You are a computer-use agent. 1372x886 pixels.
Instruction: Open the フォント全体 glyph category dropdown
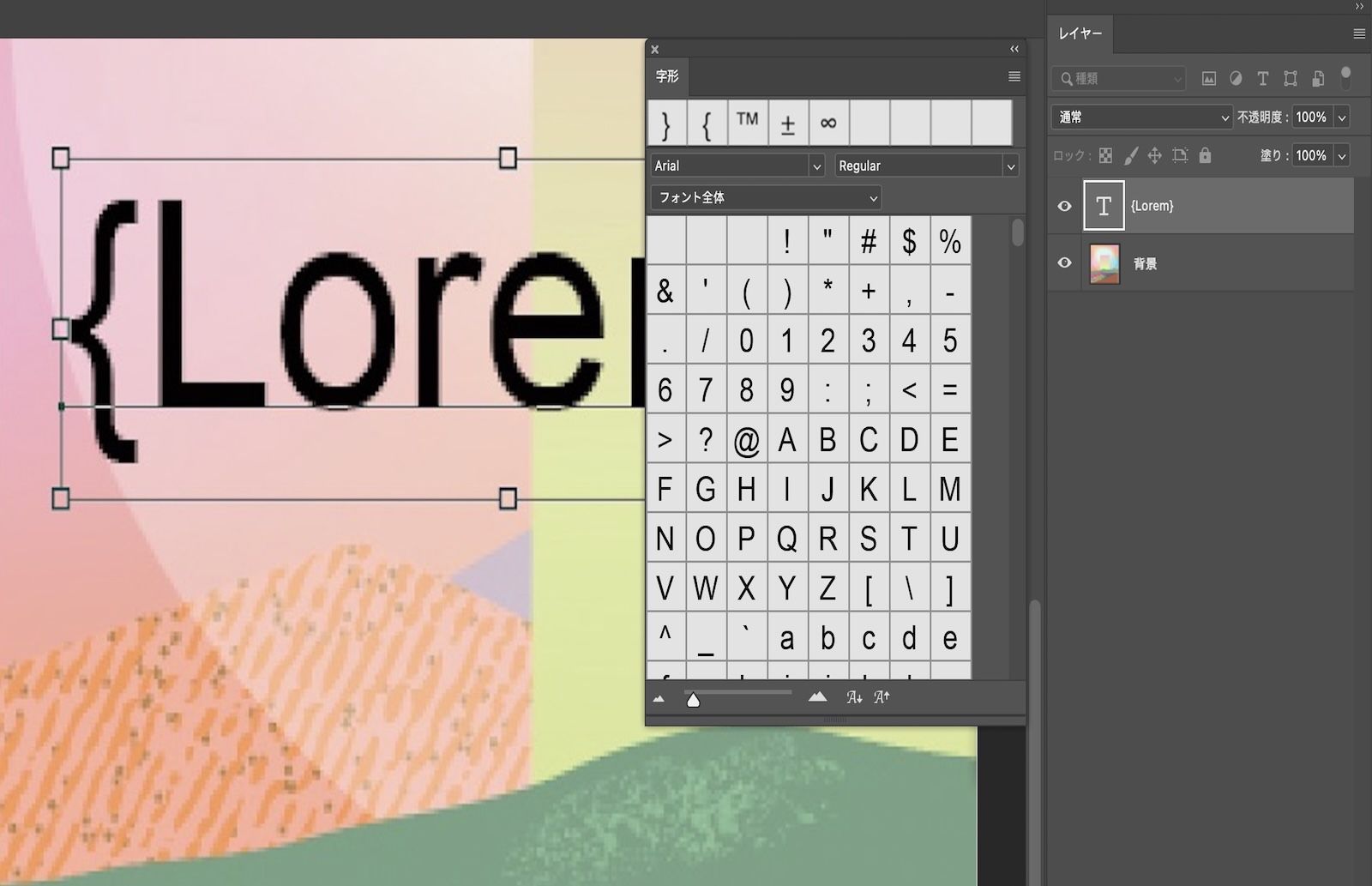coord(765,197)
